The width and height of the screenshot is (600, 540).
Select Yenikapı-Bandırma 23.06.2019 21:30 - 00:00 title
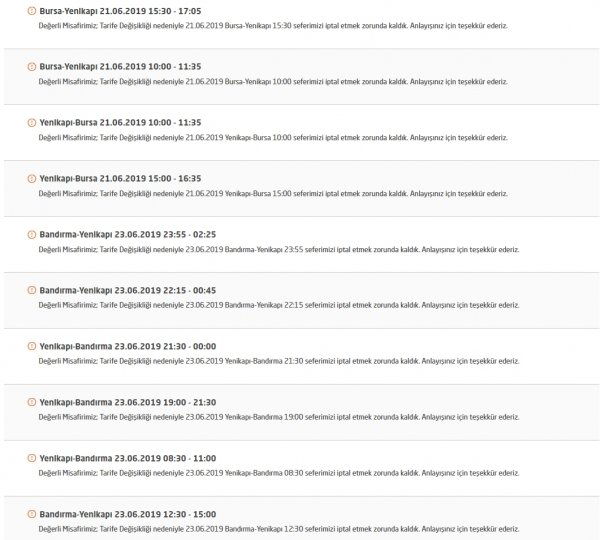[x=128, y=346]
